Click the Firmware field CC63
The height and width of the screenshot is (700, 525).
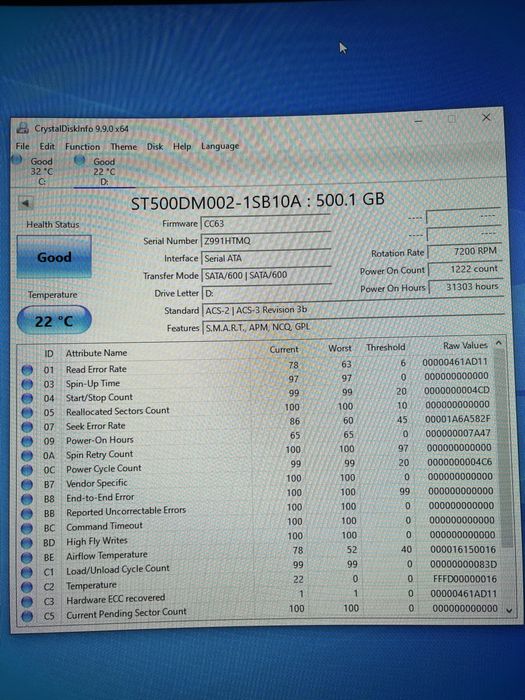[267, 224]
